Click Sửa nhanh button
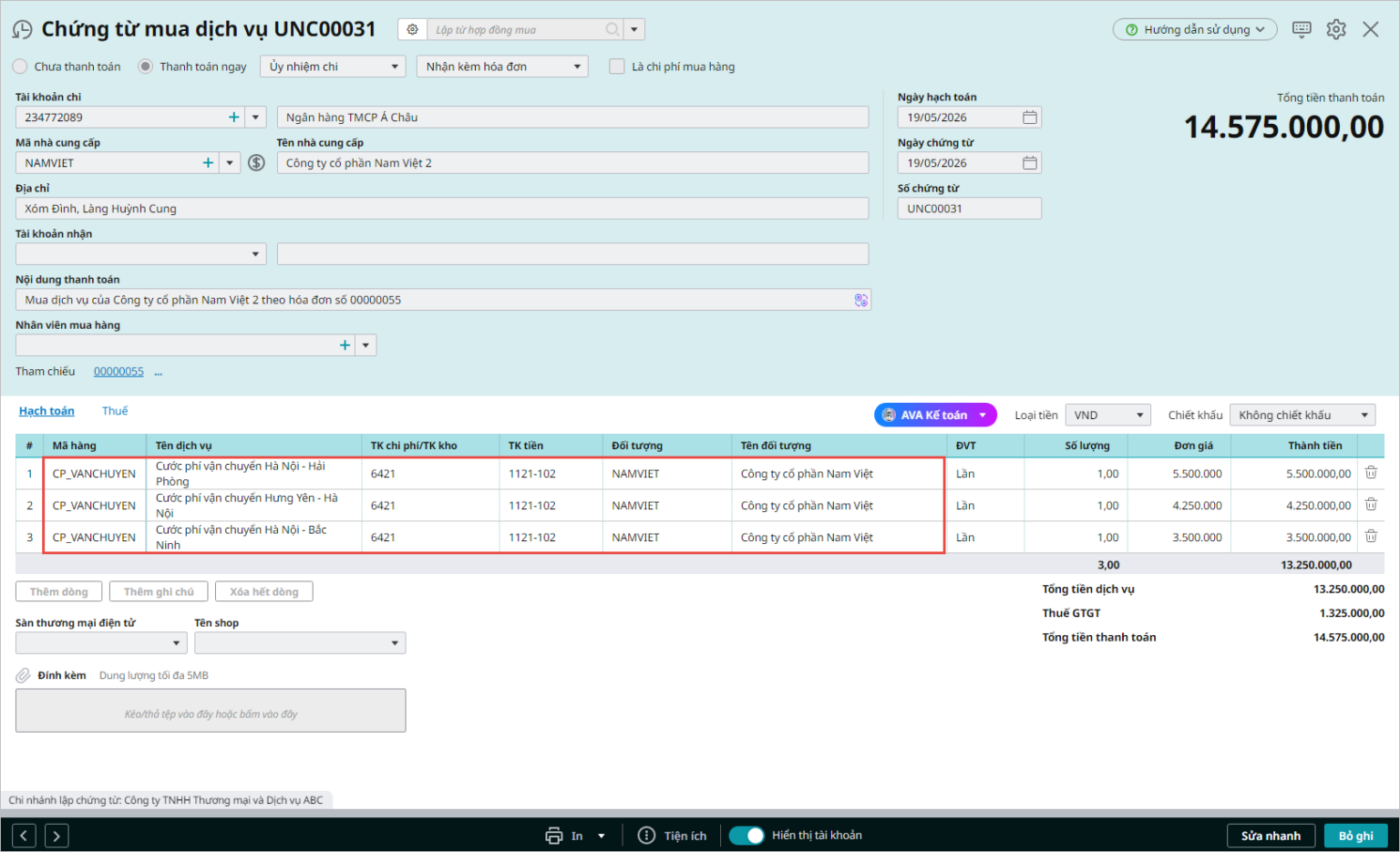 pos(1271,836)
